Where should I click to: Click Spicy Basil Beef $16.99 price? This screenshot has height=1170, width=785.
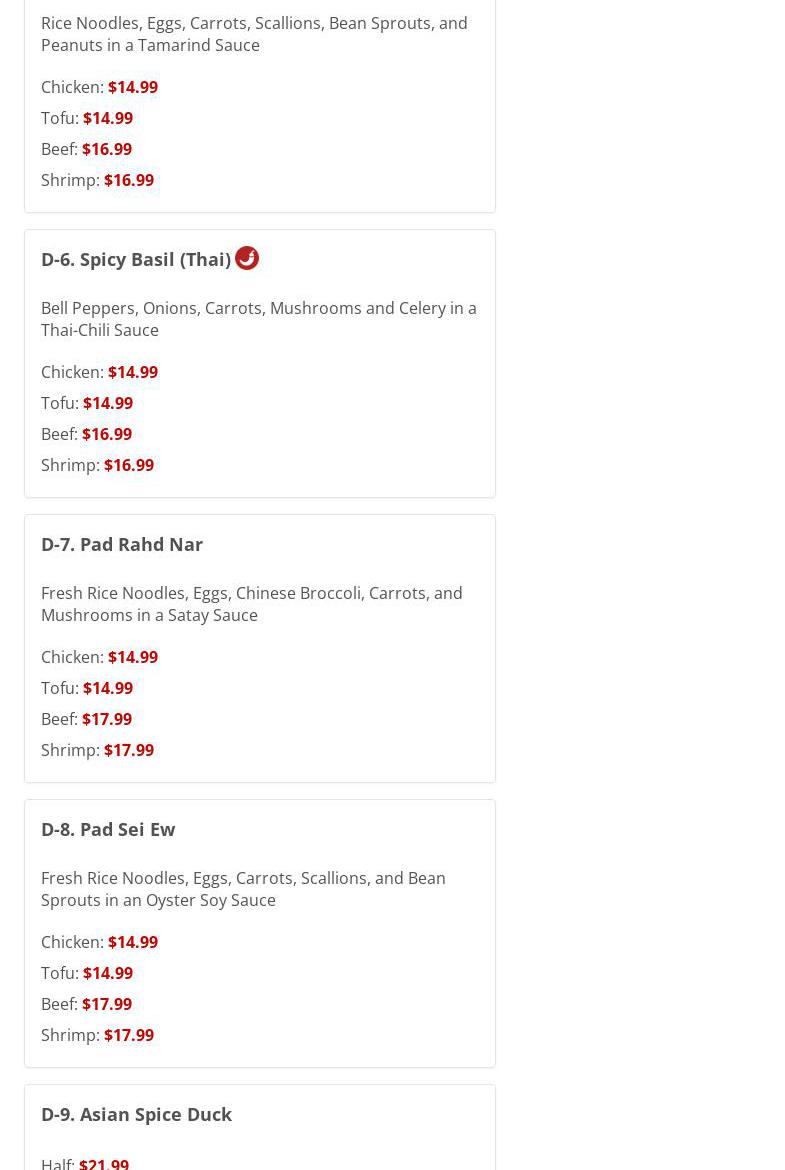point(106,434)
